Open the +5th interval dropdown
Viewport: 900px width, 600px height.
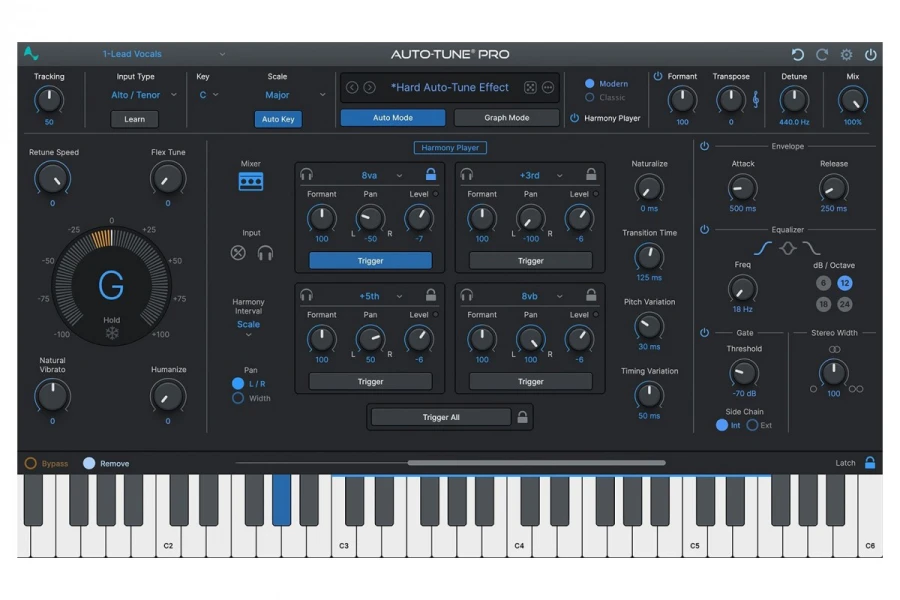coord(381,296)
